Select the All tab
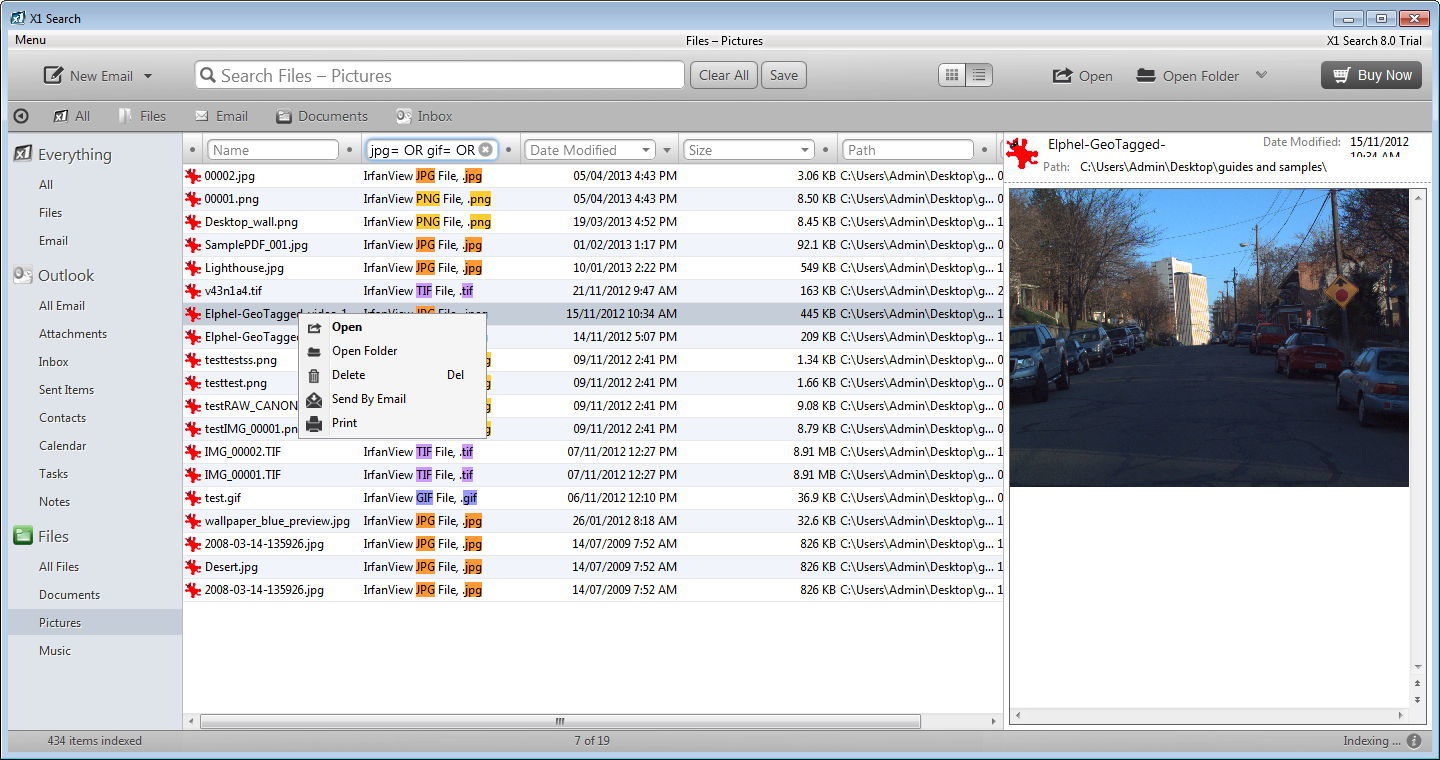This screenshot has width=1440, height=760. click(72, 116)
